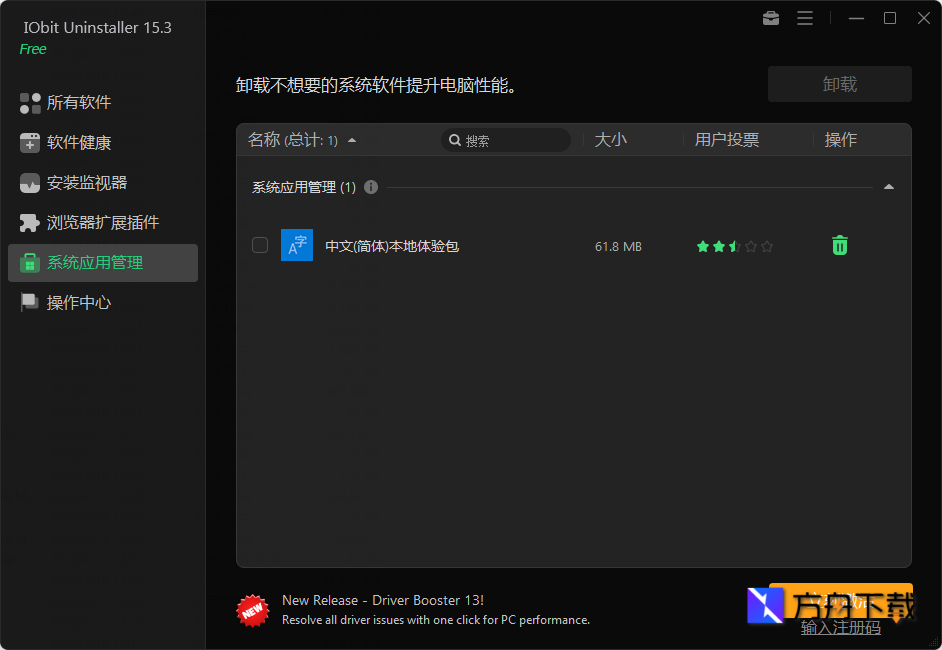Open the hamburger menu
This screenshot has height=650, width=942.
(805, 18)
